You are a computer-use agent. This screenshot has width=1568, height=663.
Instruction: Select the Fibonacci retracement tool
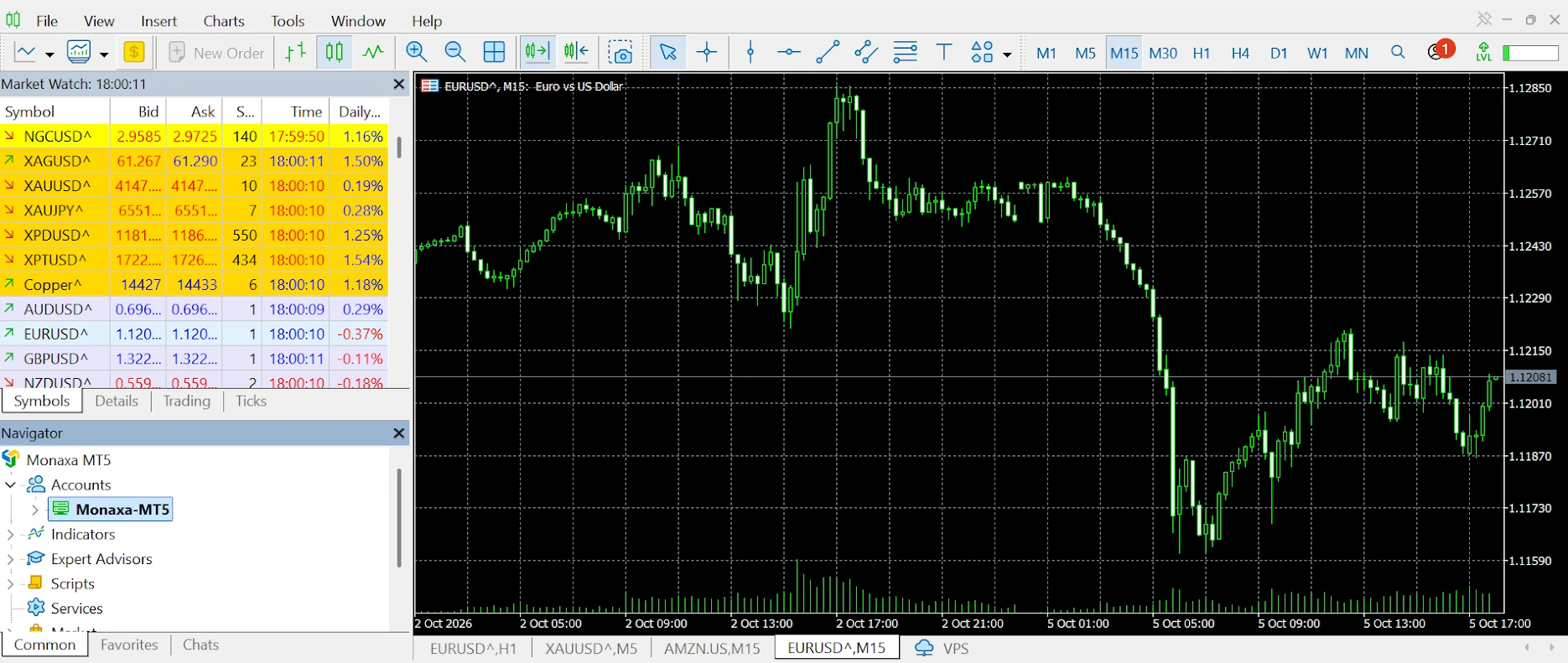(906, 52)
